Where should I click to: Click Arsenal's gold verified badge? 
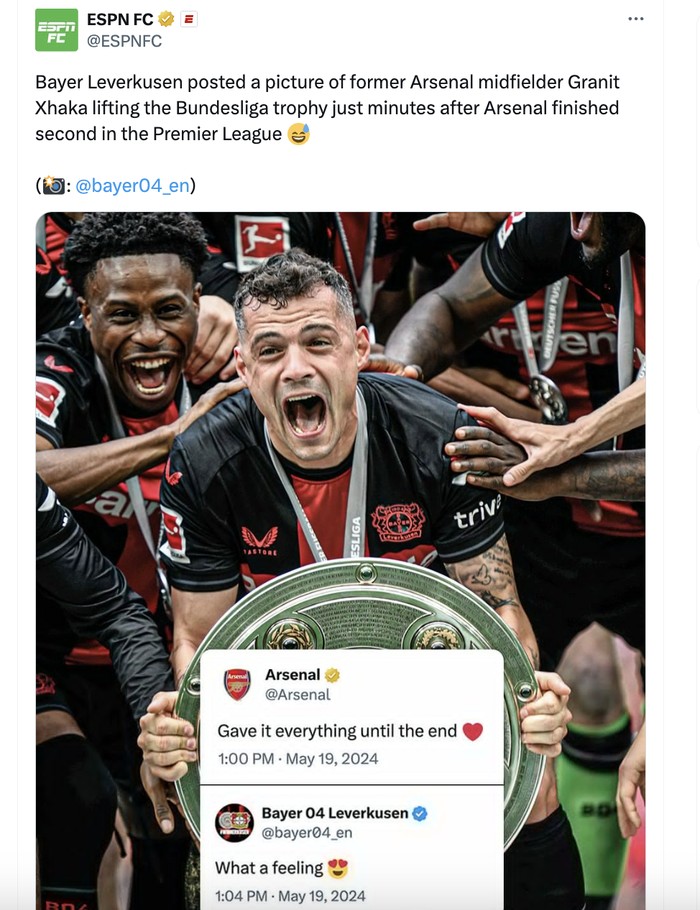333,675
